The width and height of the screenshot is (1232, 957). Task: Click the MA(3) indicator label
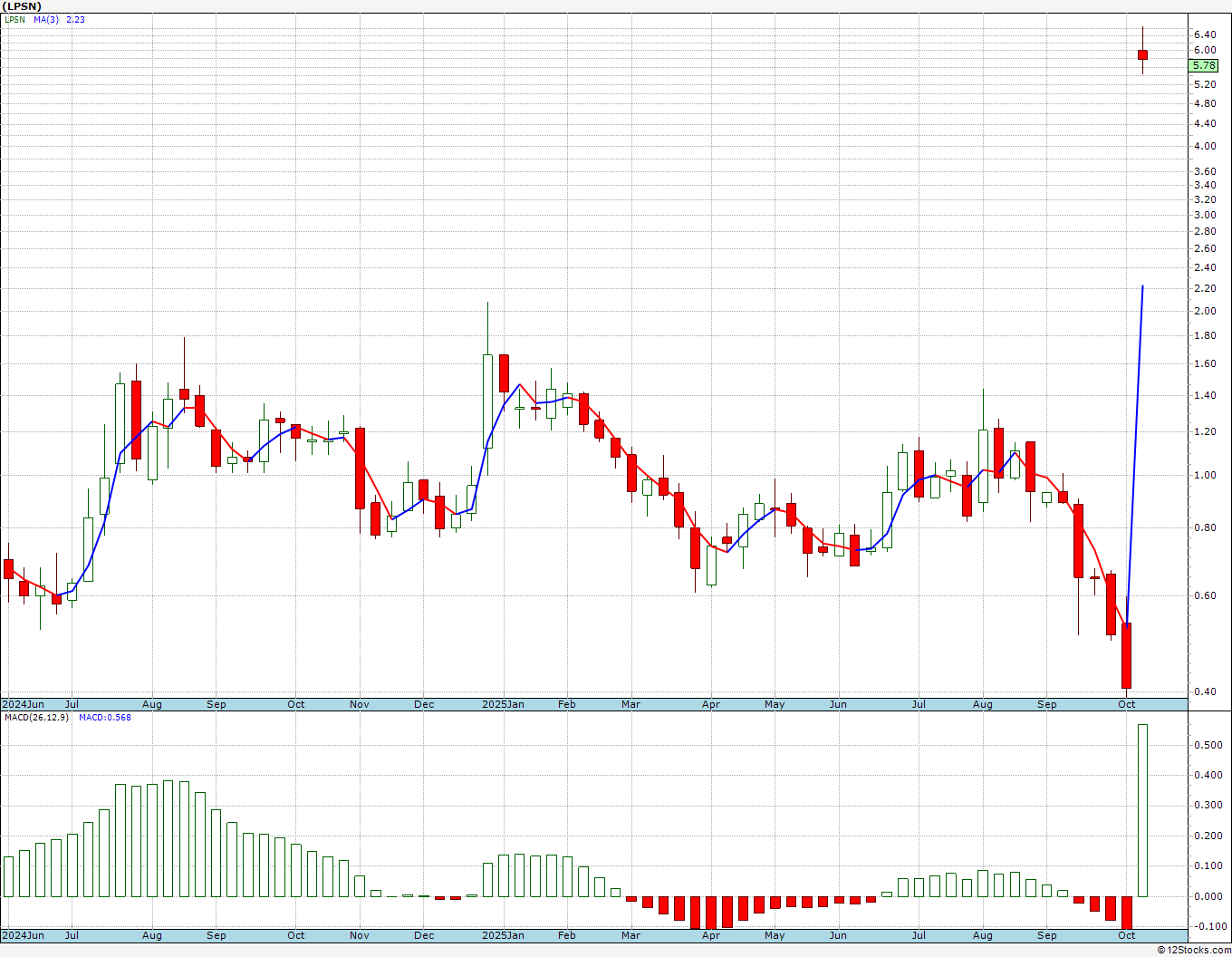[47, 19]
